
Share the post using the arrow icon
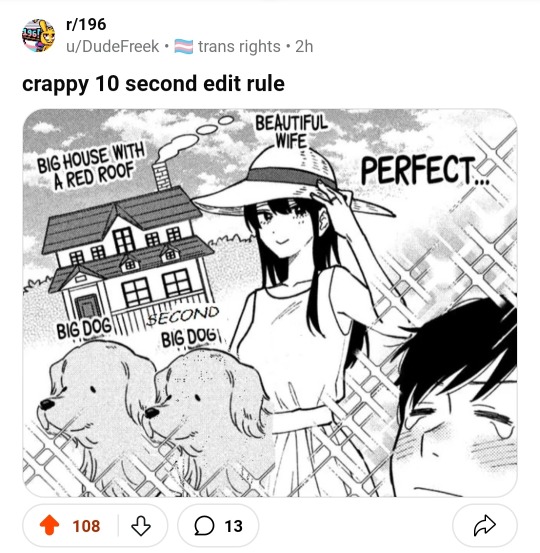[x=485, y=525]
